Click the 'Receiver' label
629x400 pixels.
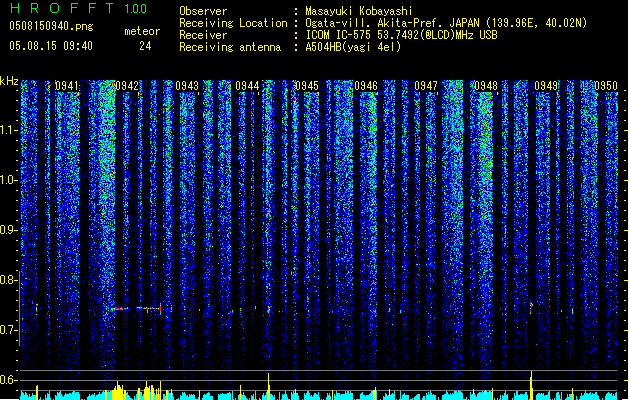coord(203,35)
